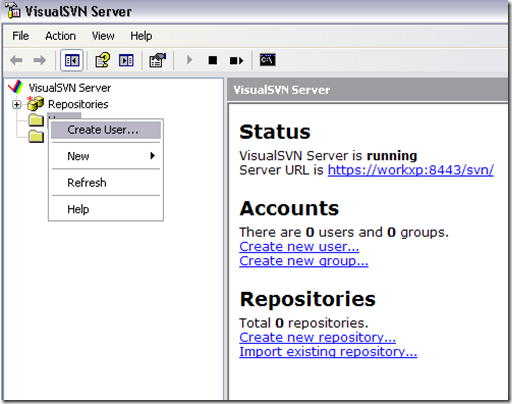Click the Start server play icon
Viewport: 512px width, 404px height.
[189, 60]
